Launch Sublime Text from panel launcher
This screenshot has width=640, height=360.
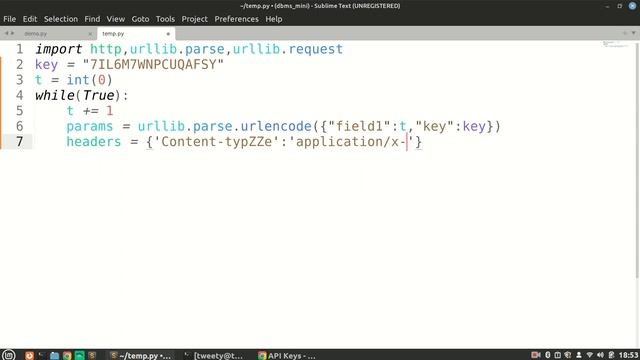(92, 355)
